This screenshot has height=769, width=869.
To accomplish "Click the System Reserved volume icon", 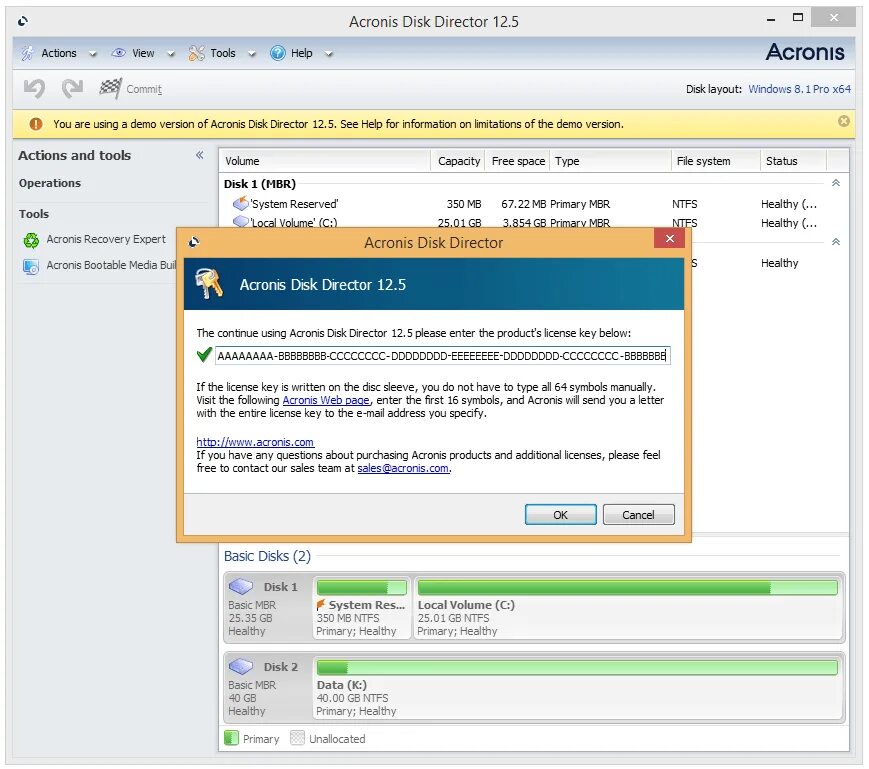I will click(241, 203).
